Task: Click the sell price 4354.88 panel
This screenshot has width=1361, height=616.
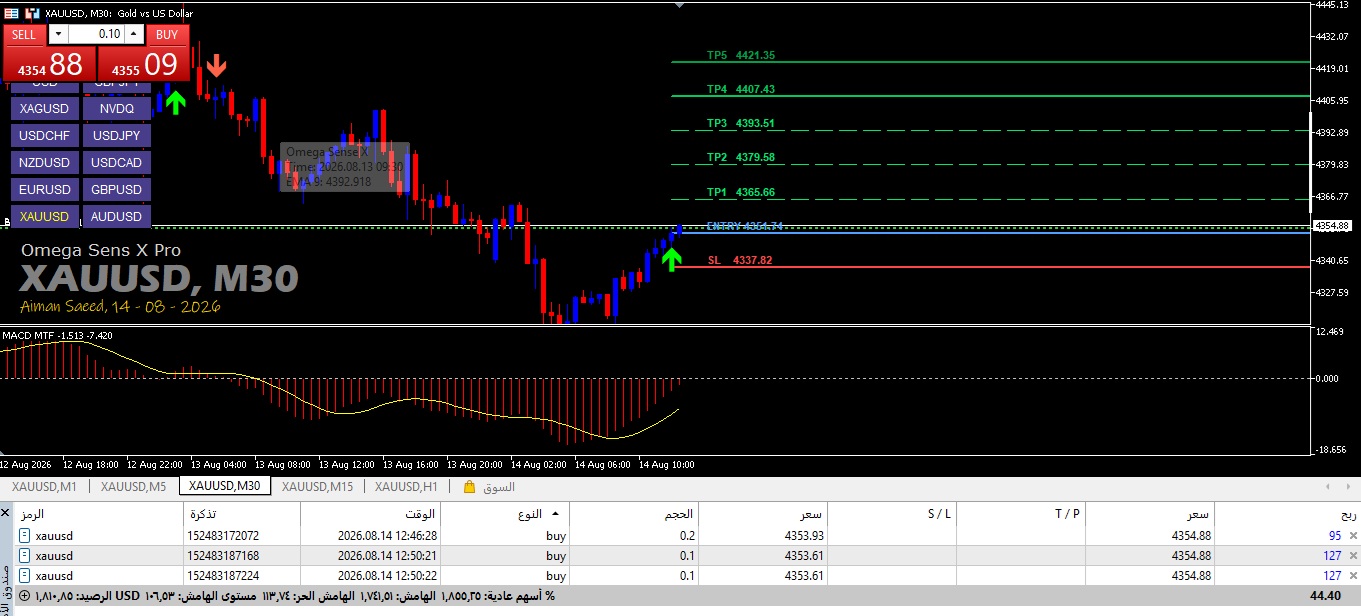Action: [49, 65]
